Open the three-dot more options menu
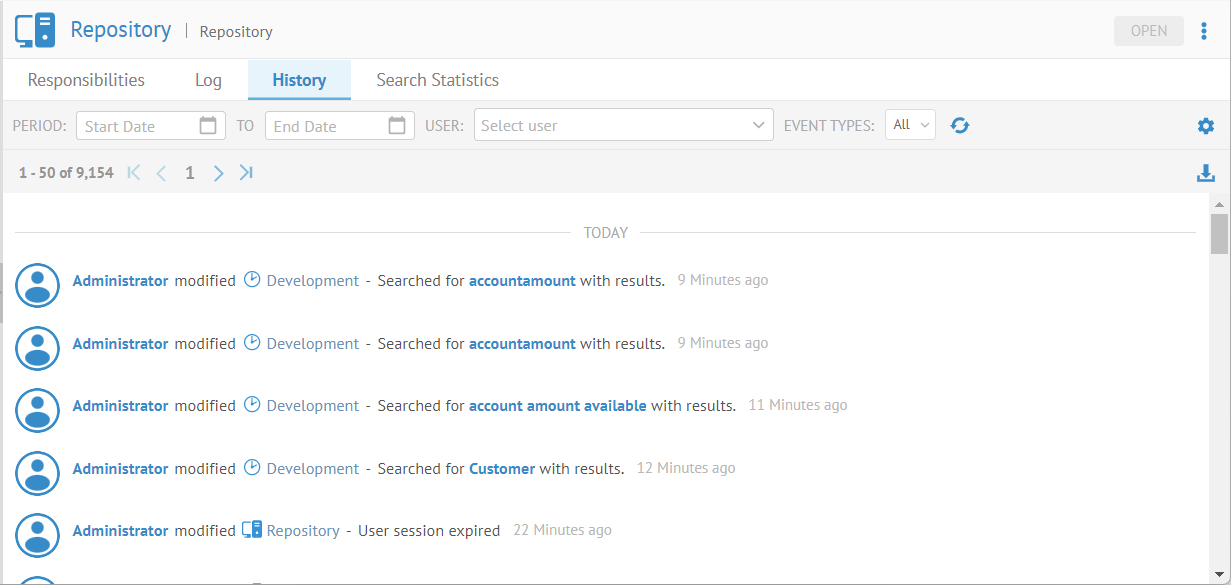The image size is (1231, 585). 1204,31
